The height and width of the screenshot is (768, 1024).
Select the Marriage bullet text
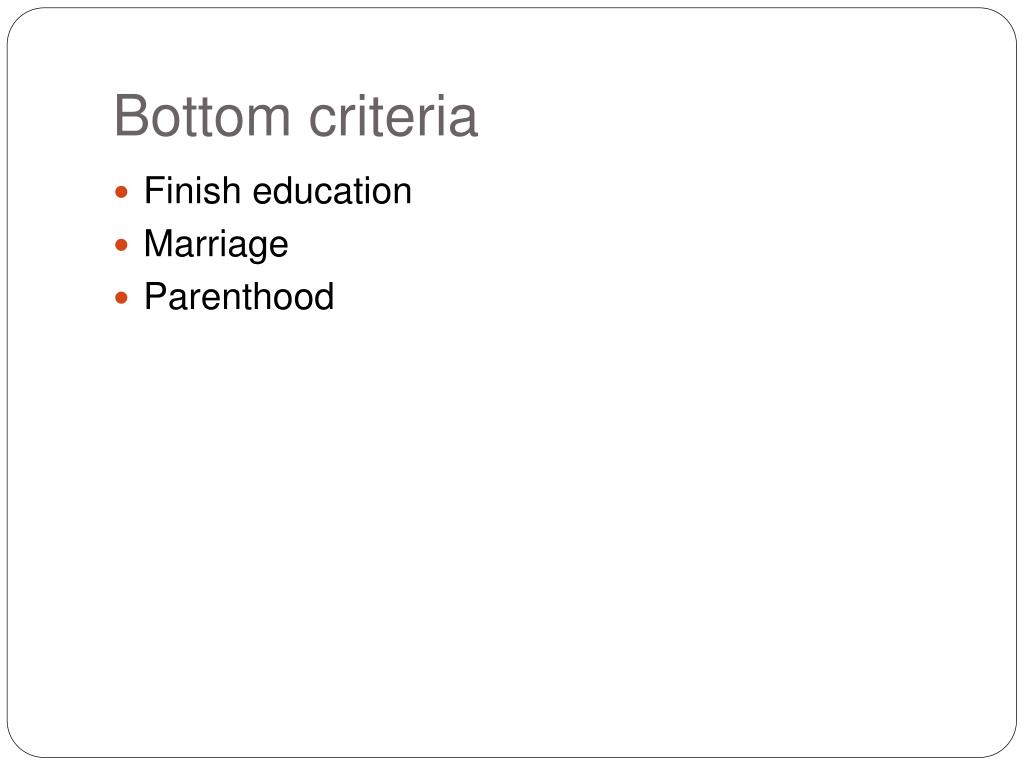[x=216, y=246]
